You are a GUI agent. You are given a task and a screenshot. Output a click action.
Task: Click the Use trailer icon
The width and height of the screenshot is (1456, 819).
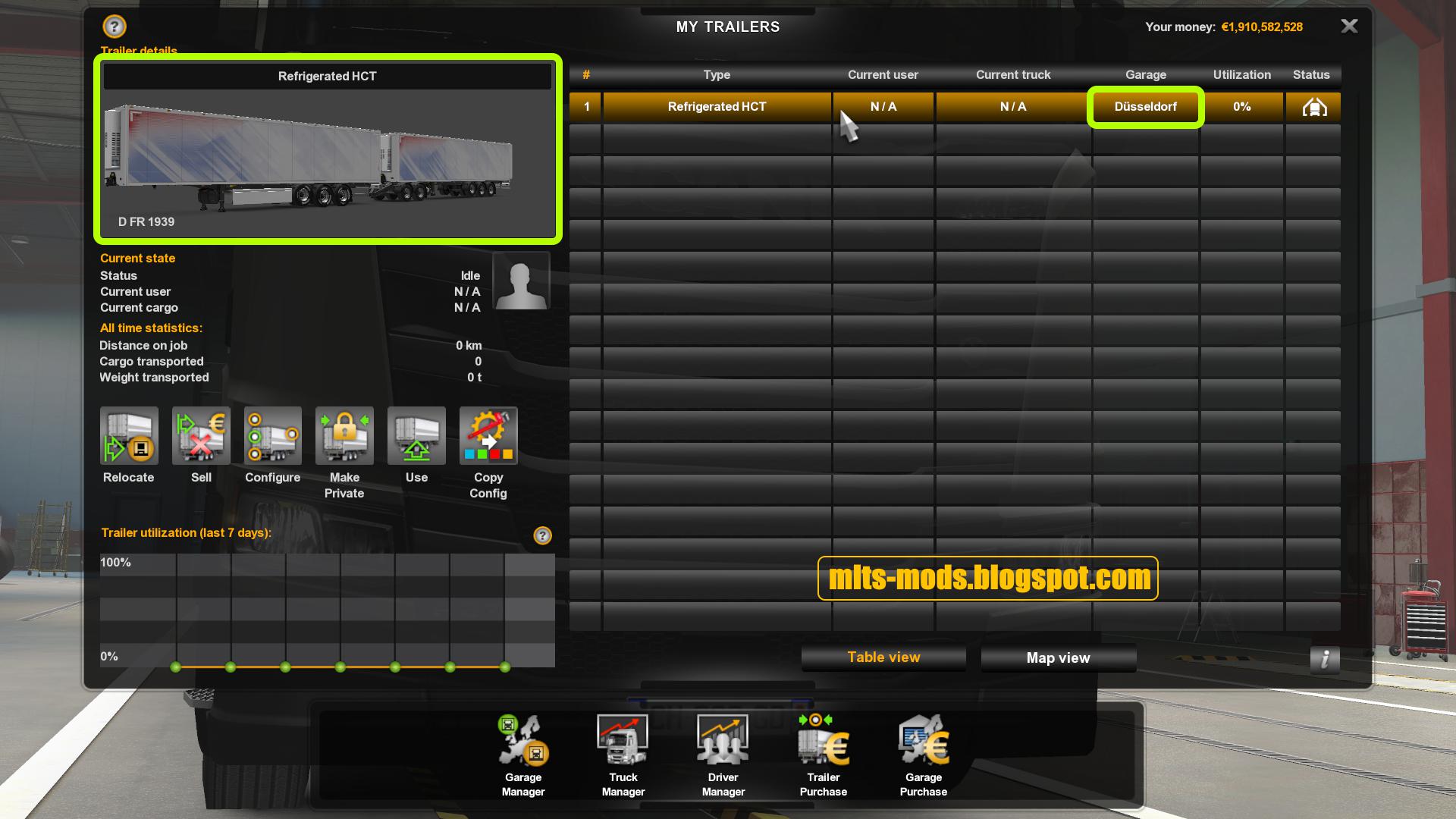416,436
